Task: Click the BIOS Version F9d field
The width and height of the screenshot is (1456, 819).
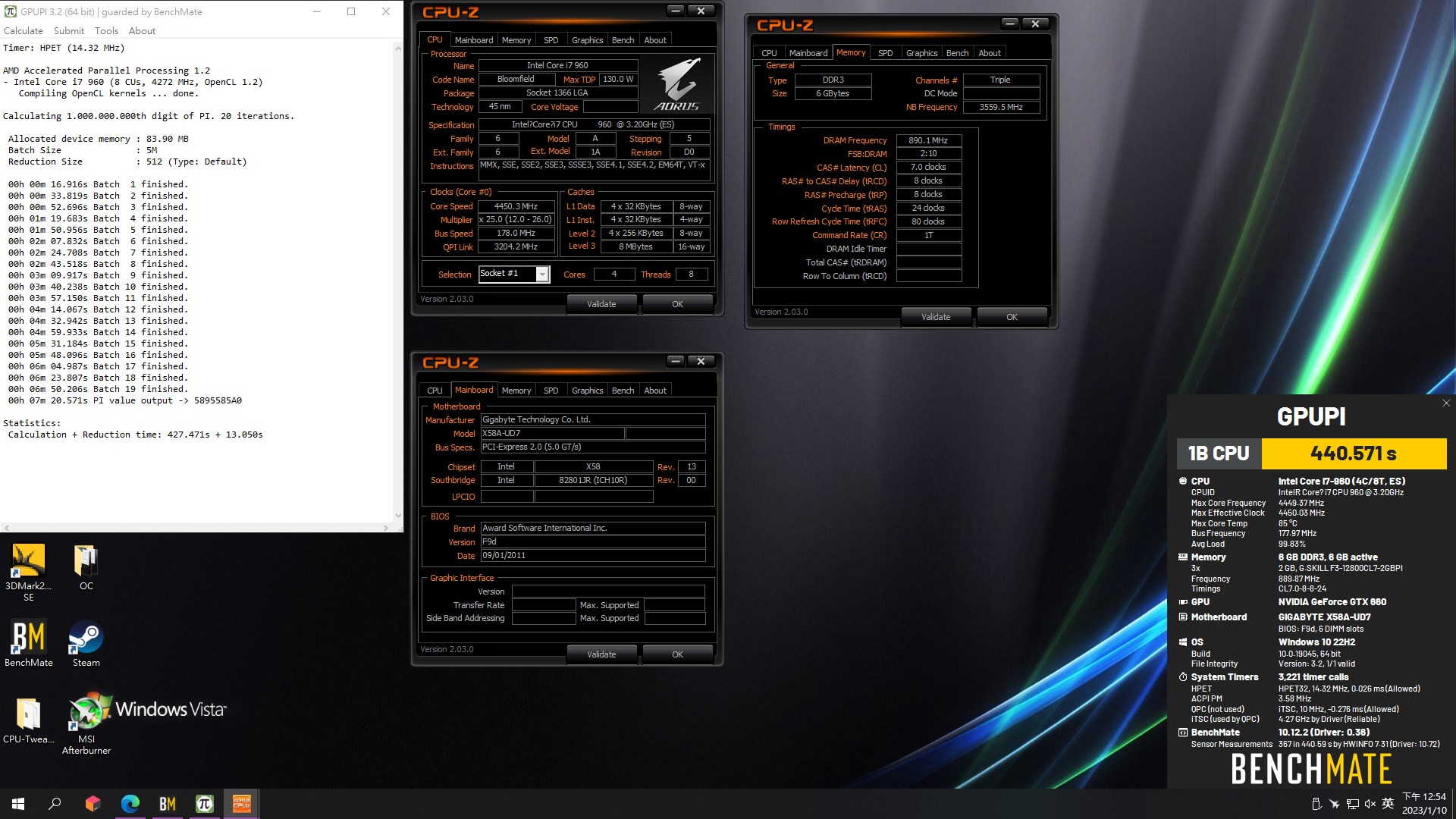Action: [593, 541]
